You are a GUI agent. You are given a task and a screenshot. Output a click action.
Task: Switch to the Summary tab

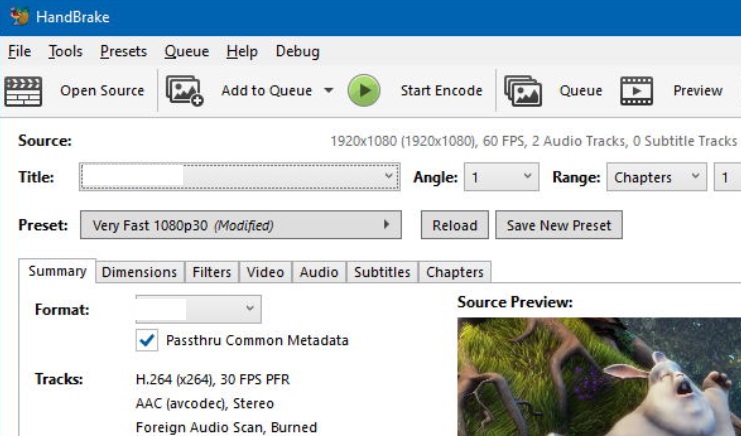(57, 271)
